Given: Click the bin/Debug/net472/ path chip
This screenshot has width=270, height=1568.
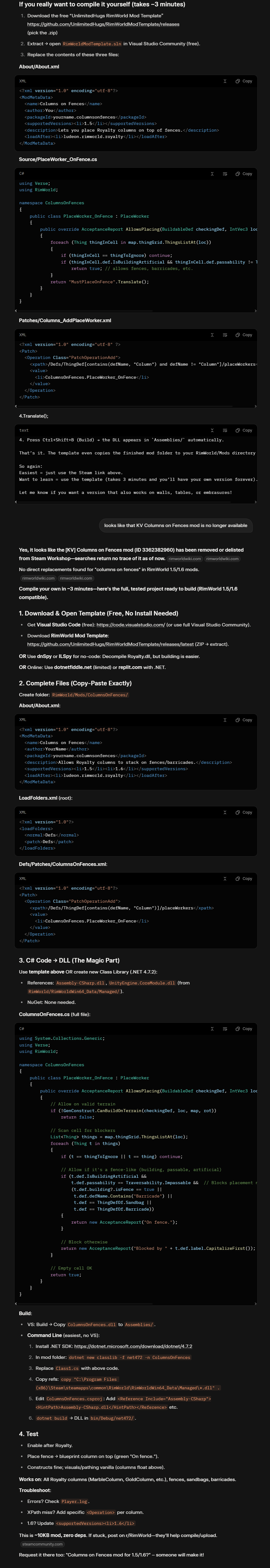Looking at the screenshot, I should (113, 1418).
